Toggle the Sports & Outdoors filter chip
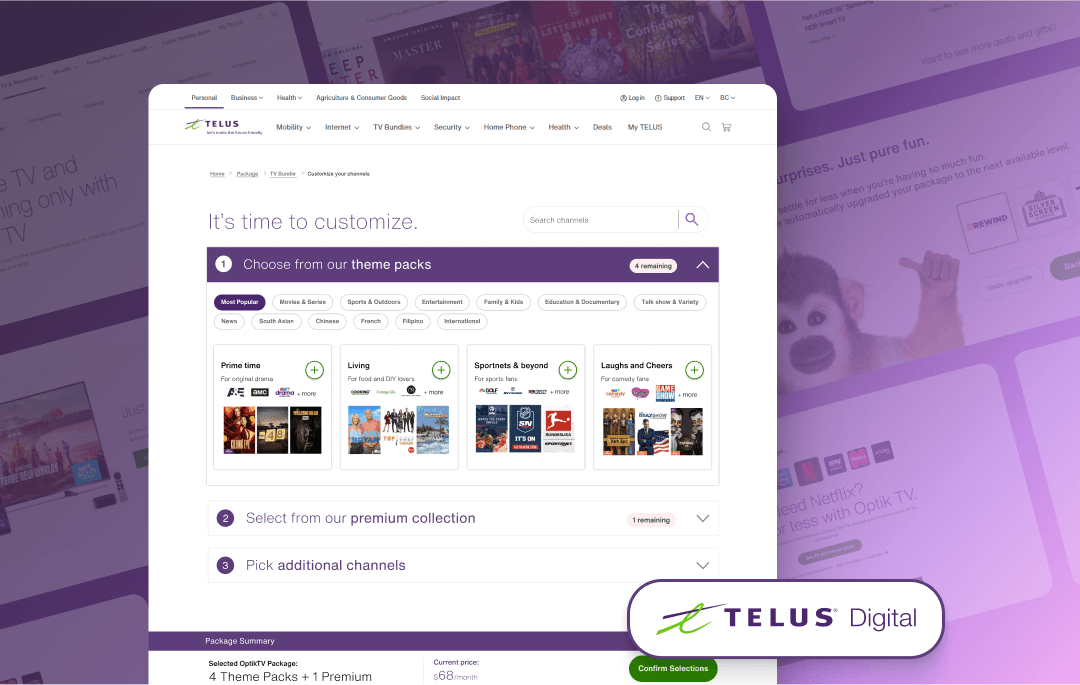Image resolution: width=1080 pixels, height=685 pixels. click(x=374, y=302)
